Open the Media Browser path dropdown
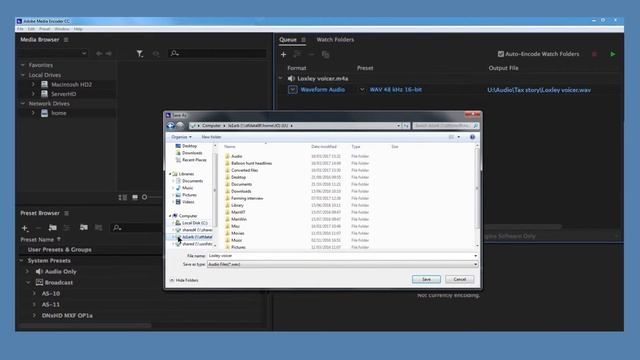640x360 pixels. pos(84,53)
